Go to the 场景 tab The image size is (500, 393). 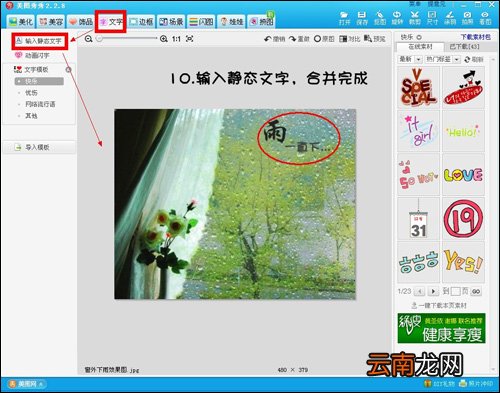[171, 22]
